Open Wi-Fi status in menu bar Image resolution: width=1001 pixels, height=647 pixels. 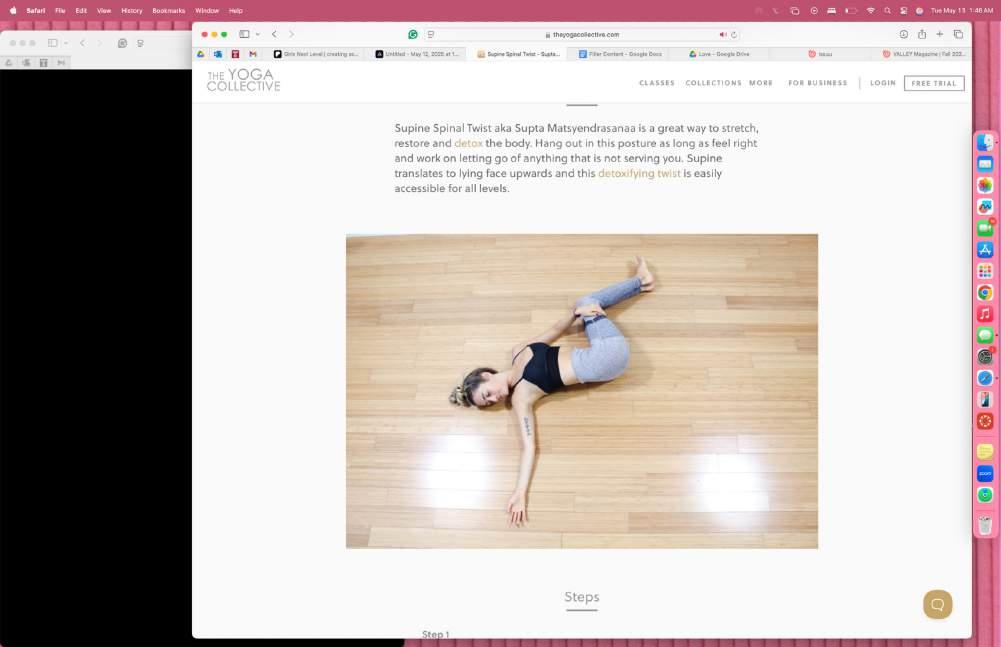(x=870, y=10)
